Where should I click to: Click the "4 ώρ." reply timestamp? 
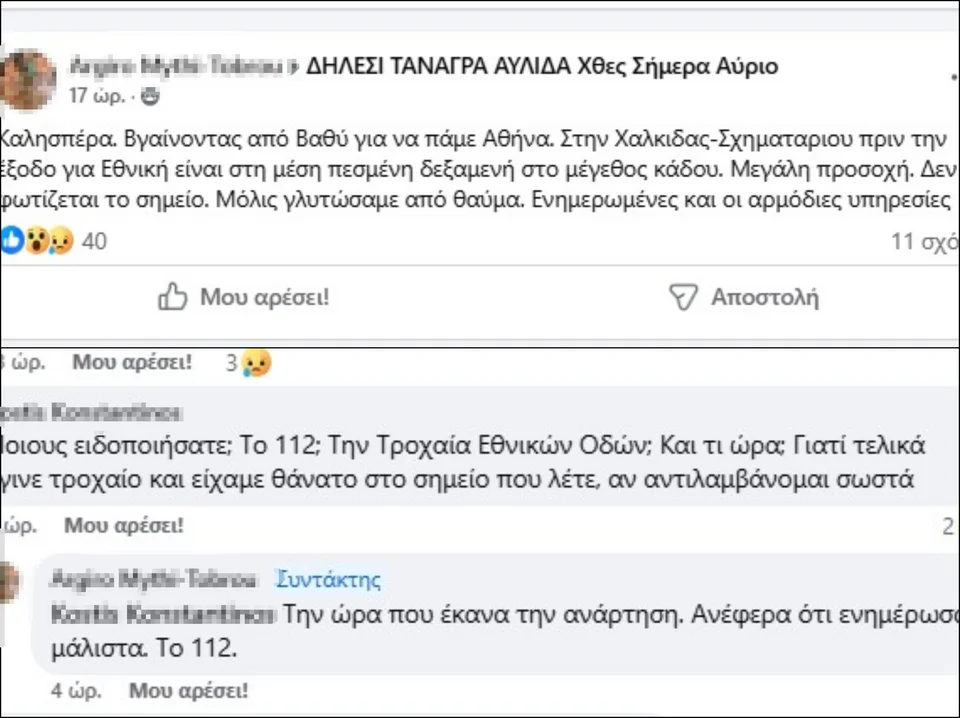pos(72,690)
